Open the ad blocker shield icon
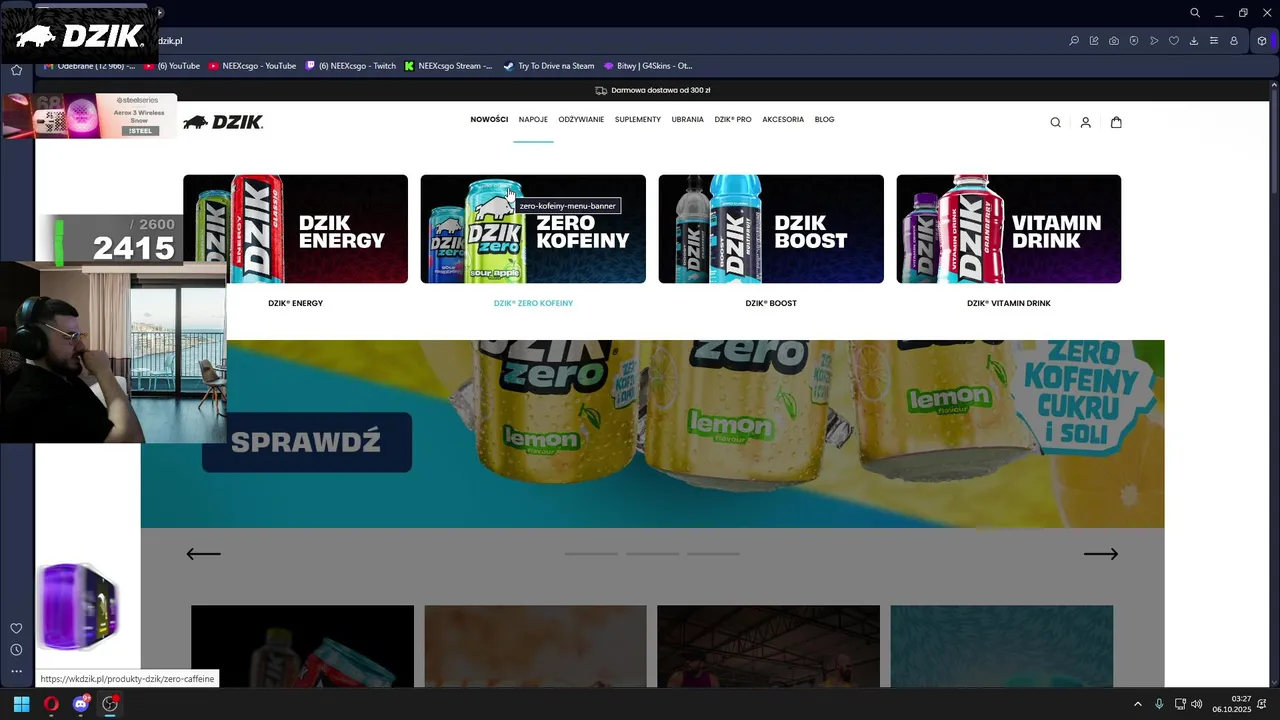Screen dimensions: 1280x720 pyautogui.click(x=1134, y=41)
